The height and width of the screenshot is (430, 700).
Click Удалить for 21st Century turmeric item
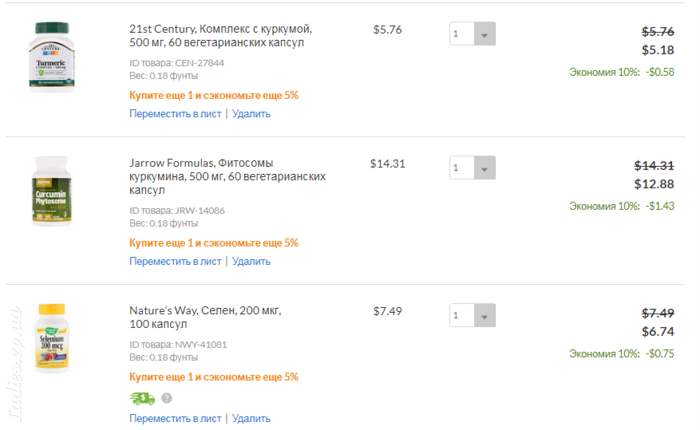coord(251,114)
